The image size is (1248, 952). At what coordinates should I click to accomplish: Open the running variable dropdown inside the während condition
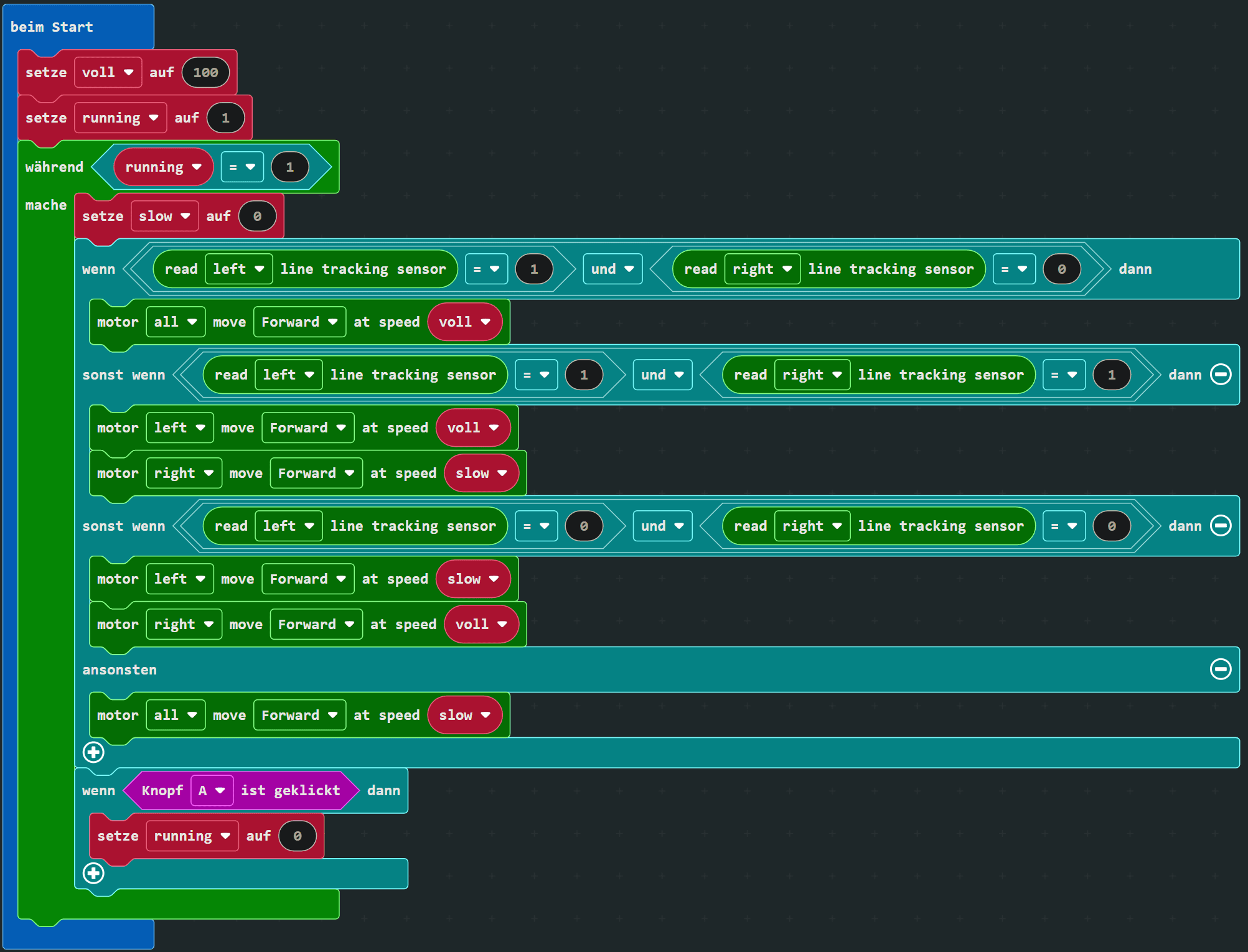(x=162, y=166)
